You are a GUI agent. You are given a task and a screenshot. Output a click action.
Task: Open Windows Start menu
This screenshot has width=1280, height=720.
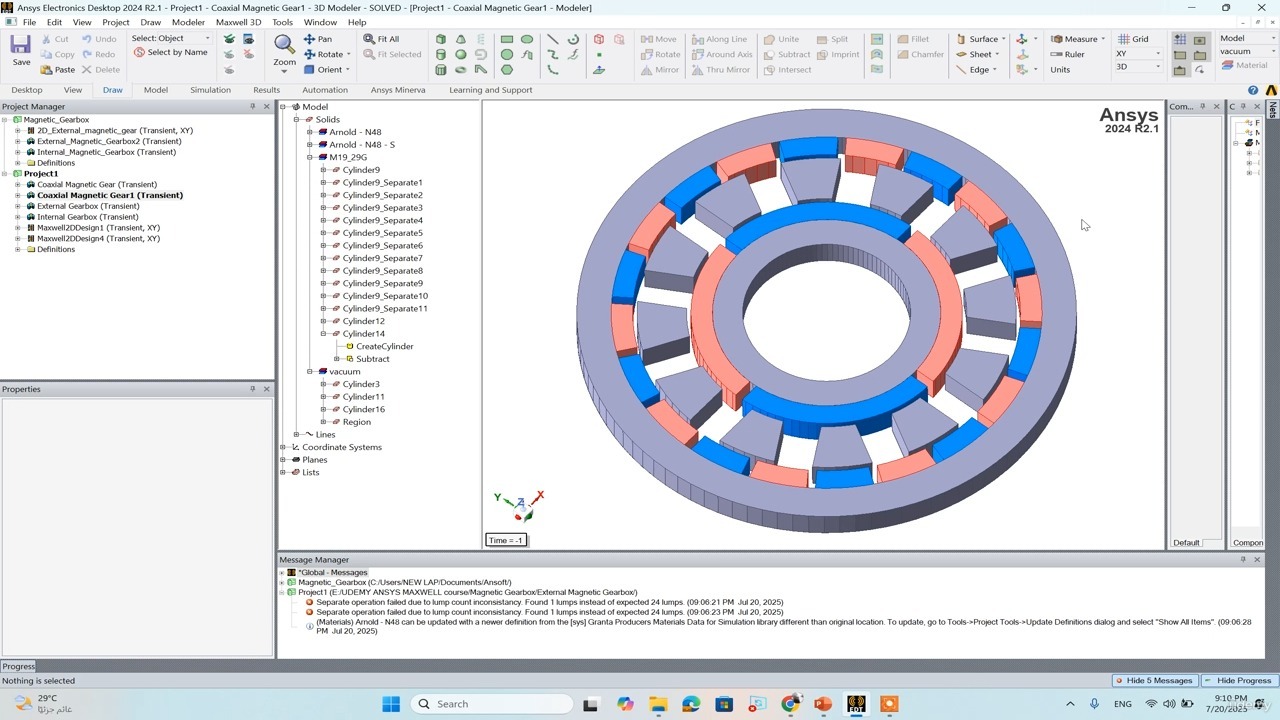click(x=391, y=704)
